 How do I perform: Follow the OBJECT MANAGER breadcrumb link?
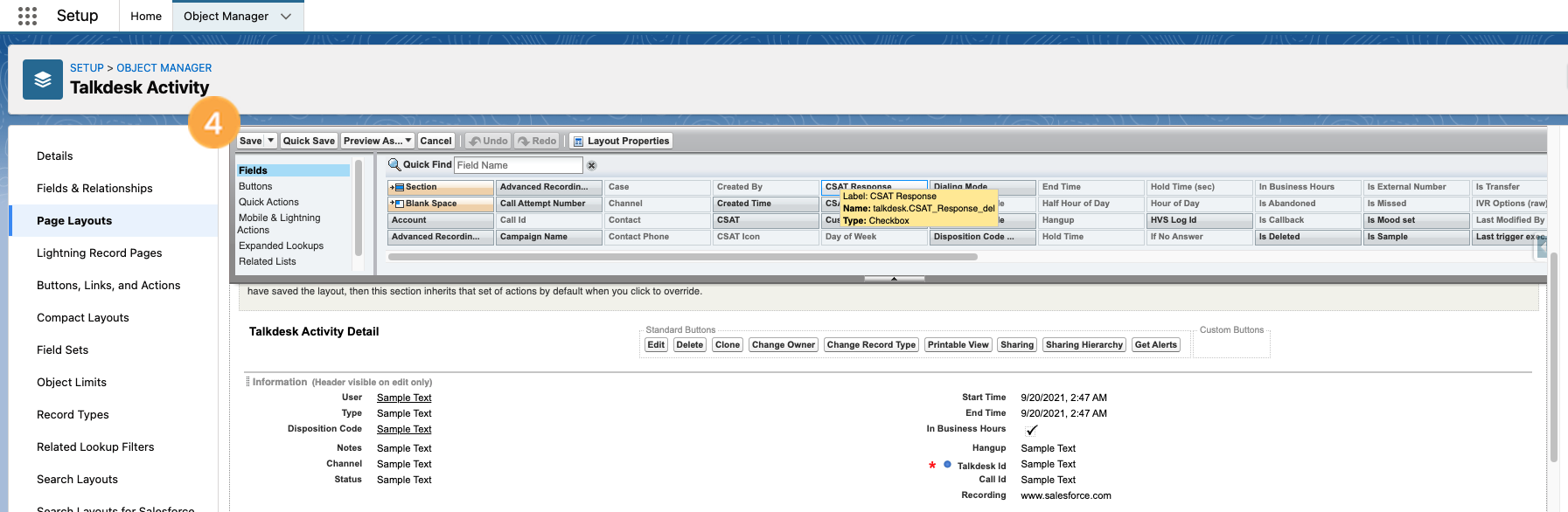coord(164,68)
